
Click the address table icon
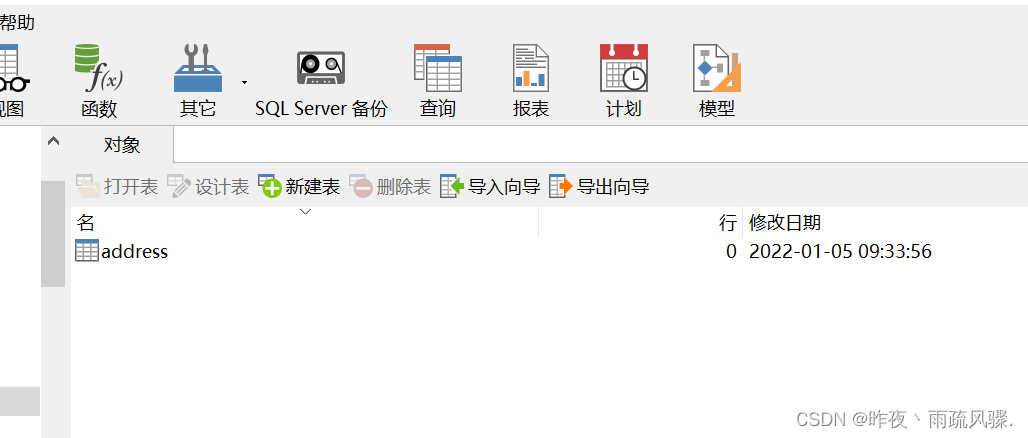coord(87,251)
